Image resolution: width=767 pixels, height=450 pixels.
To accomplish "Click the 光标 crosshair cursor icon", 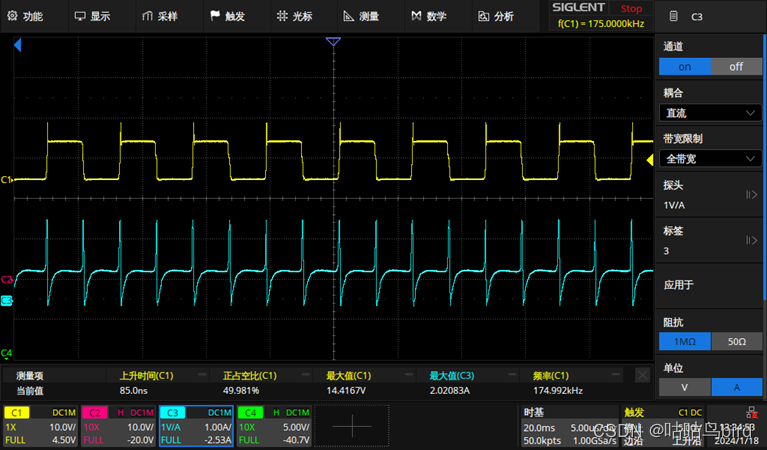I will 282,16.
